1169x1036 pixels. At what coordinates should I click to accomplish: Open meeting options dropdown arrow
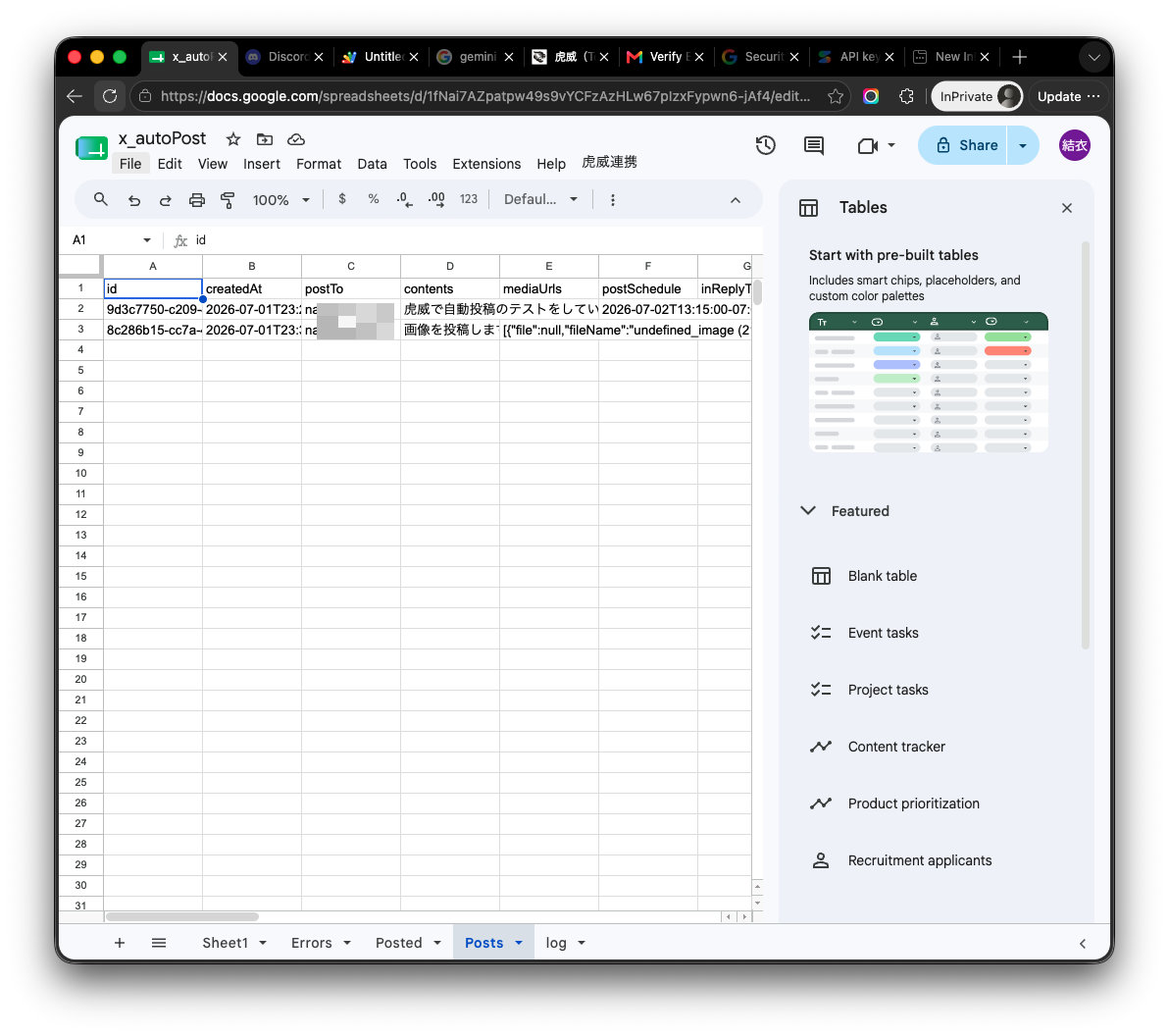pos(891,145)
